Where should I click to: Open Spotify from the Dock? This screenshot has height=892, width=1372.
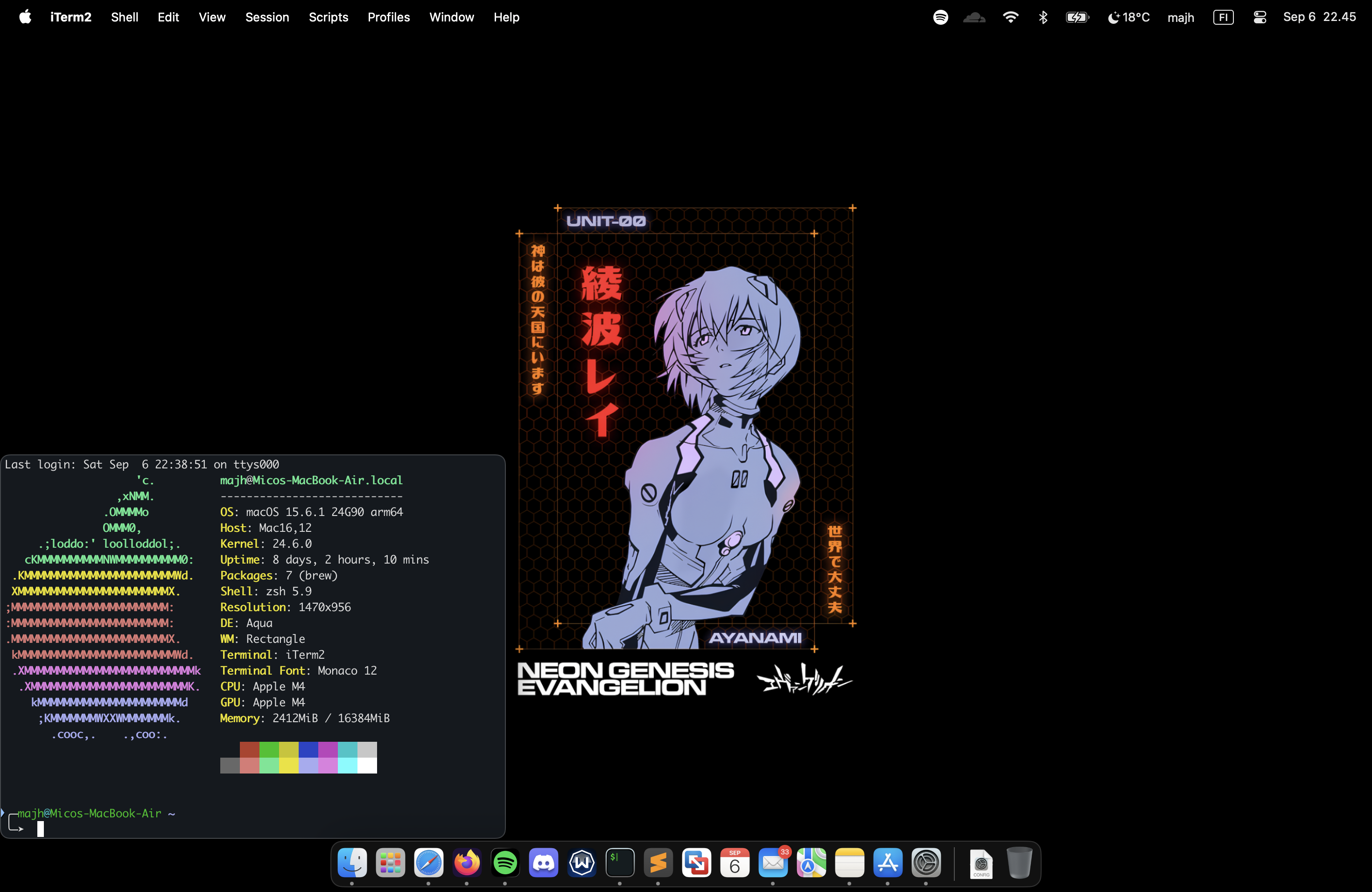point(505,863)
